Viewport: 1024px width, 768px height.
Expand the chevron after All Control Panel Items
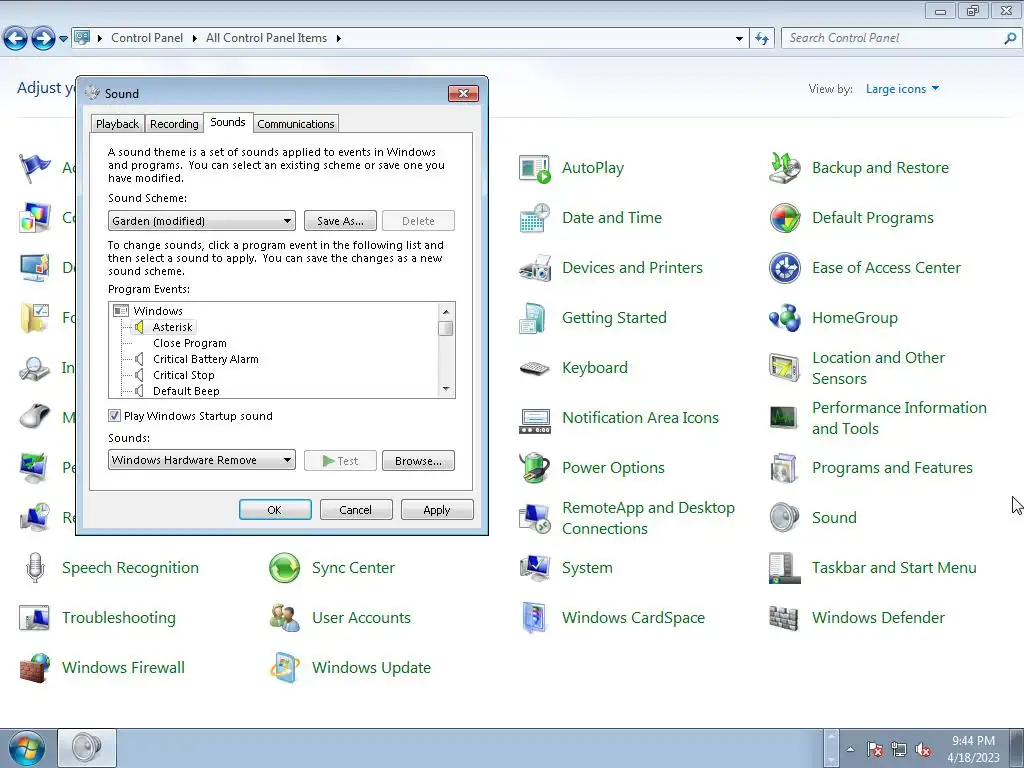(x=338, y=39)
